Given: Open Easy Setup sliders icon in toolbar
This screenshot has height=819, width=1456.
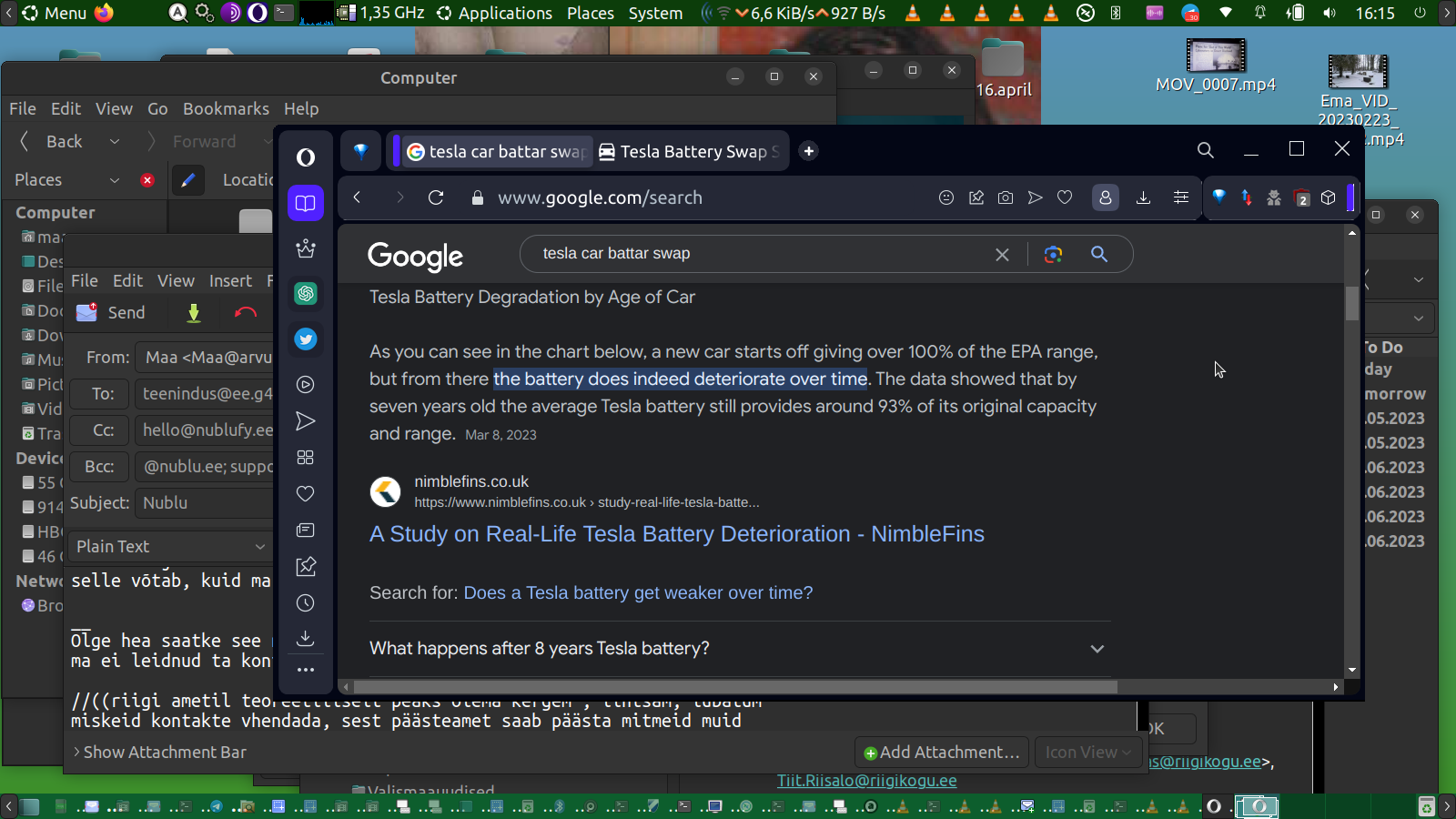Looking at the screenshot, I should (1181, 197).
